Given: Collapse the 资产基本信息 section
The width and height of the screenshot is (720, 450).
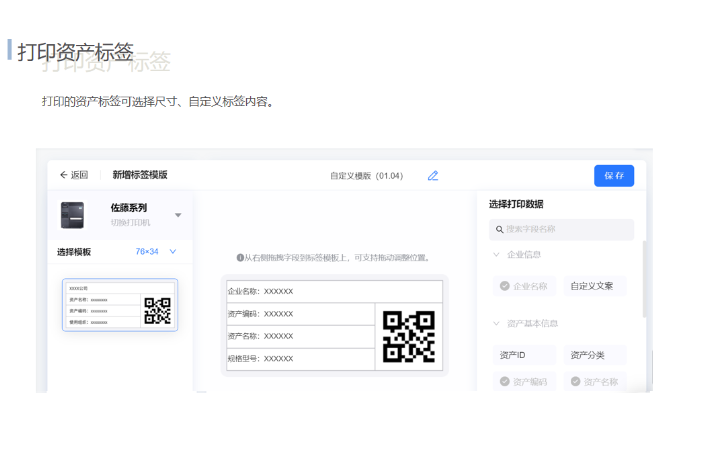Looking at the screenshot, I should [496, 324].
